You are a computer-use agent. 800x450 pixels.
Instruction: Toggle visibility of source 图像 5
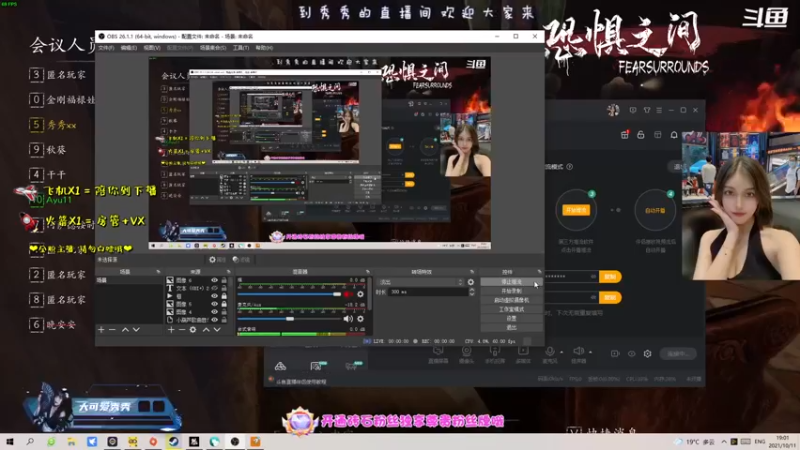click(x=214, y=304)
